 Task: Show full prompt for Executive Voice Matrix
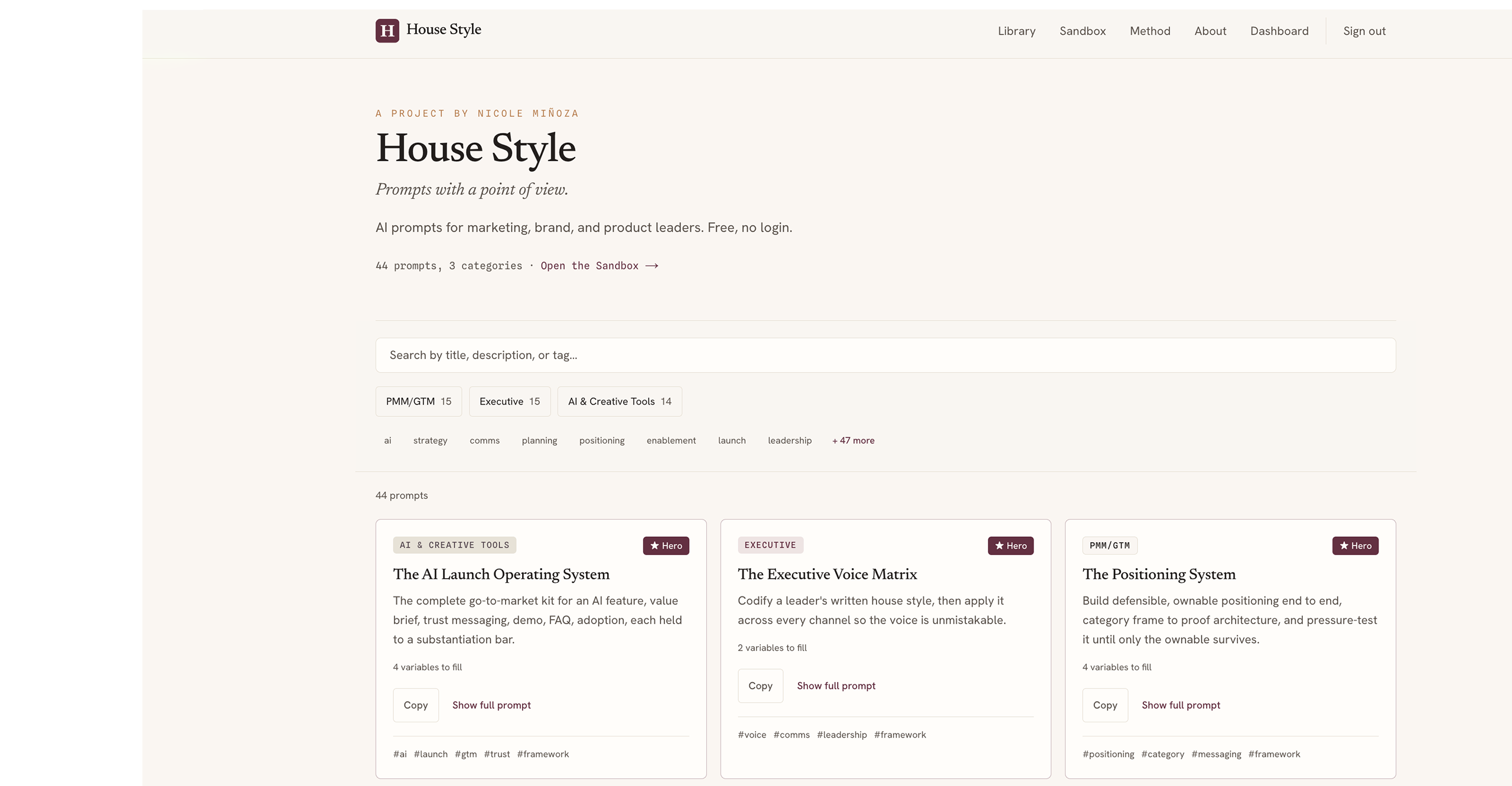(836, 686)
